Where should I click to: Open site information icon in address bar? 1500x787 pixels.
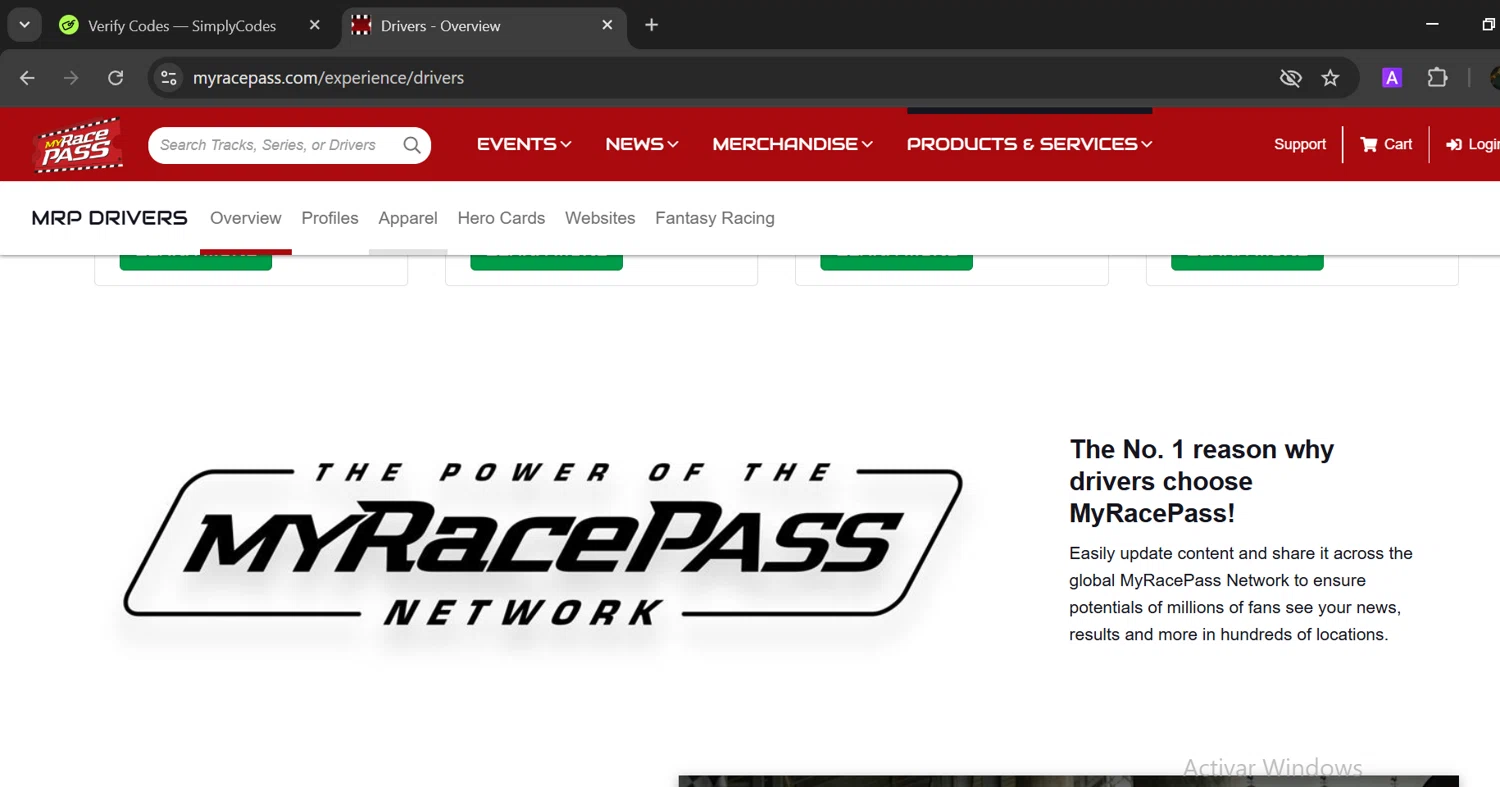click(x=169, y=78)
